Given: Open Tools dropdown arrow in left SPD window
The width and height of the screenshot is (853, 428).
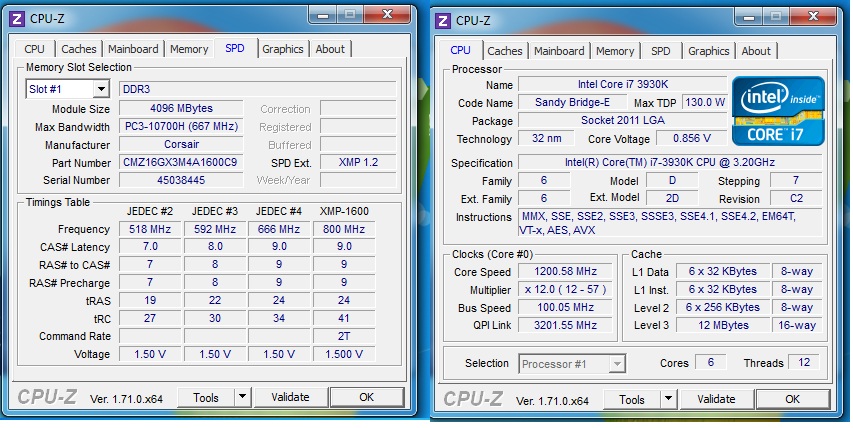Looking at the screenshot, I should [x=243, y=398].
